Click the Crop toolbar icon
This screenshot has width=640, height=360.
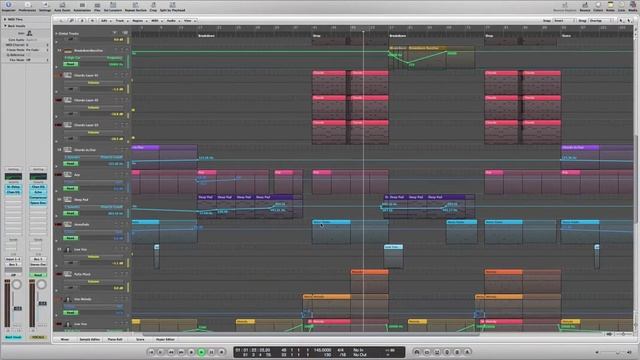point(153,6)
